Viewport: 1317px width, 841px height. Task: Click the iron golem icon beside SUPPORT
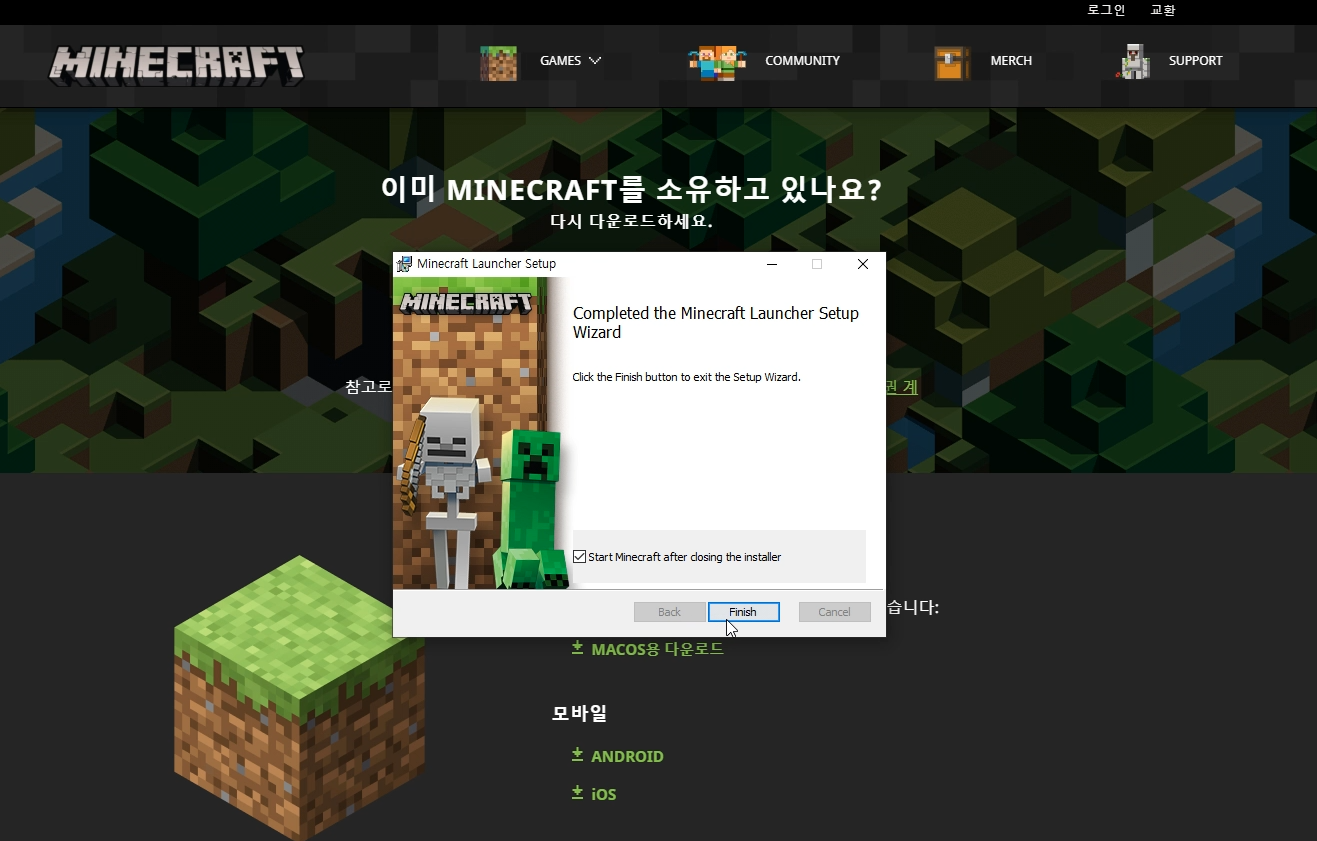pyautogui.click(x=1132, y=61)
